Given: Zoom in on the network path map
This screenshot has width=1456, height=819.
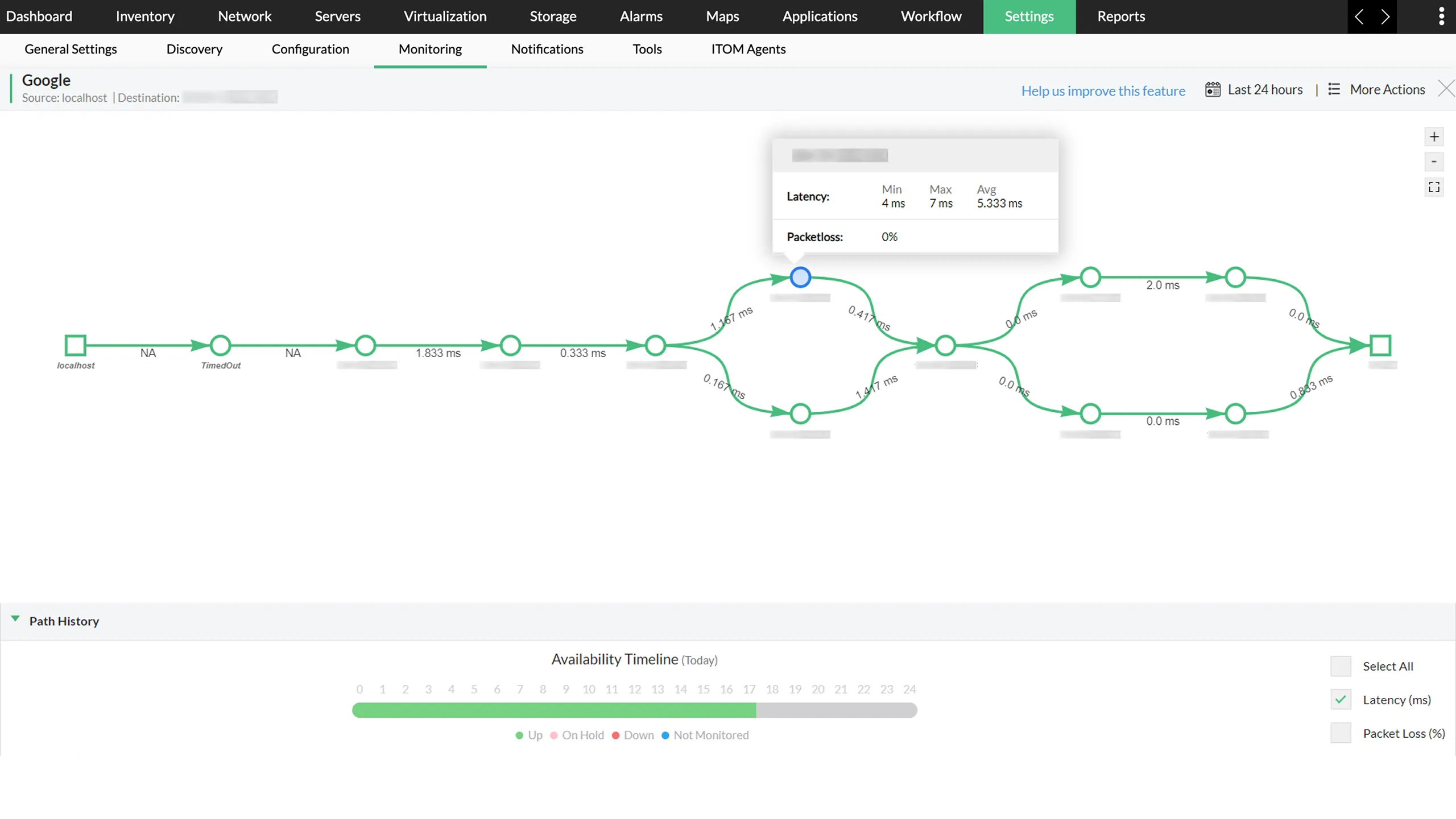Looking at the screenshot, I should [x=1435, y=136].
